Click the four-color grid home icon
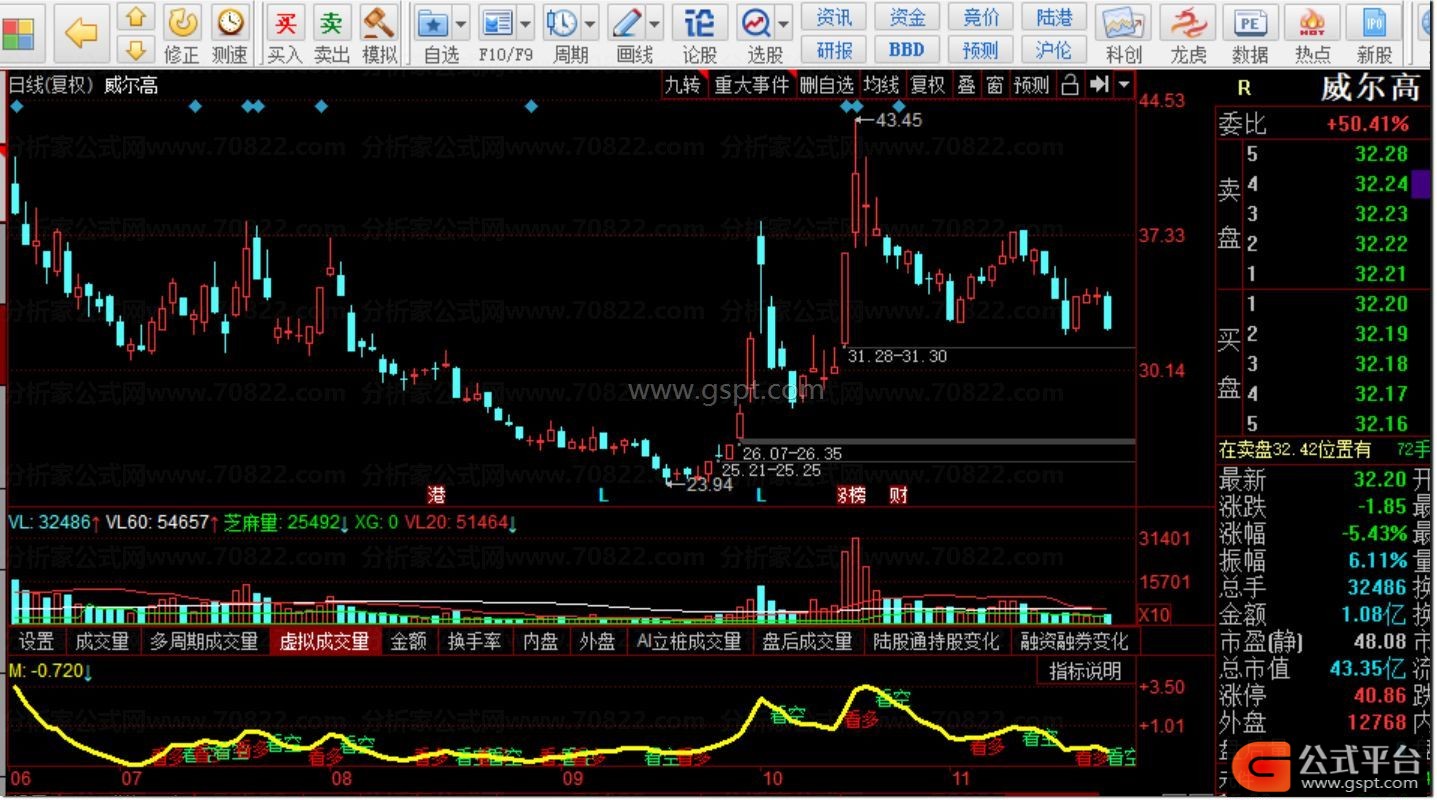Screen dimensions: 1437x800 [x=19, y=32]
